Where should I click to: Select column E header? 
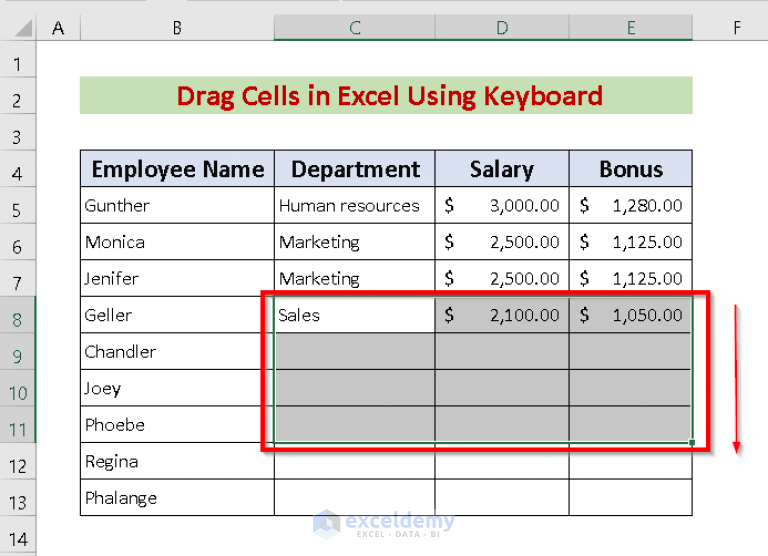tap(631, 27)
